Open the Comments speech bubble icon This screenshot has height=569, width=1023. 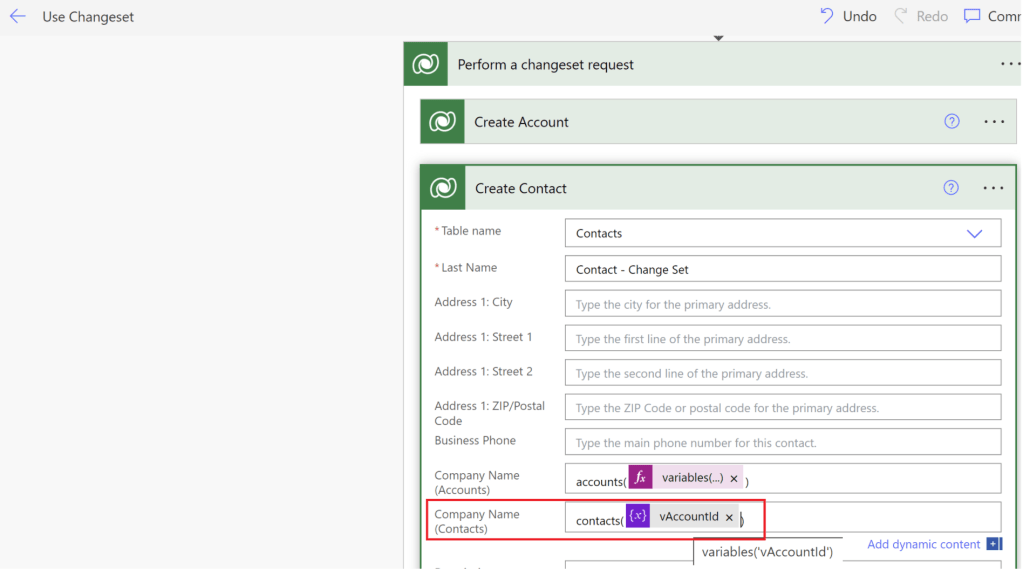pyautogui.click(x=972, y=16)
